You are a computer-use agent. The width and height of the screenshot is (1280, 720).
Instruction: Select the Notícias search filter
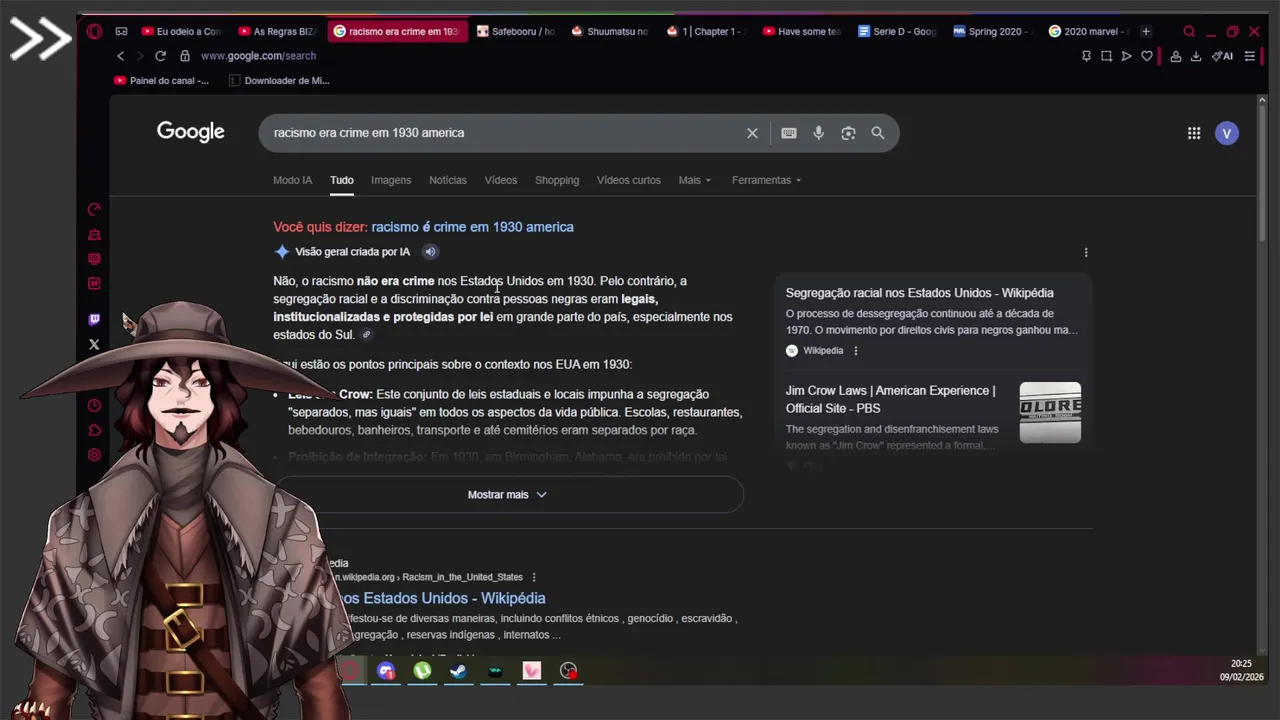tap(448, 180)
